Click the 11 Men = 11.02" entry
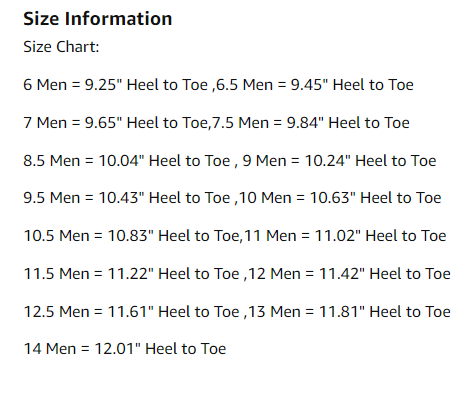Screen dimensions: 456x402 (302, 236)
